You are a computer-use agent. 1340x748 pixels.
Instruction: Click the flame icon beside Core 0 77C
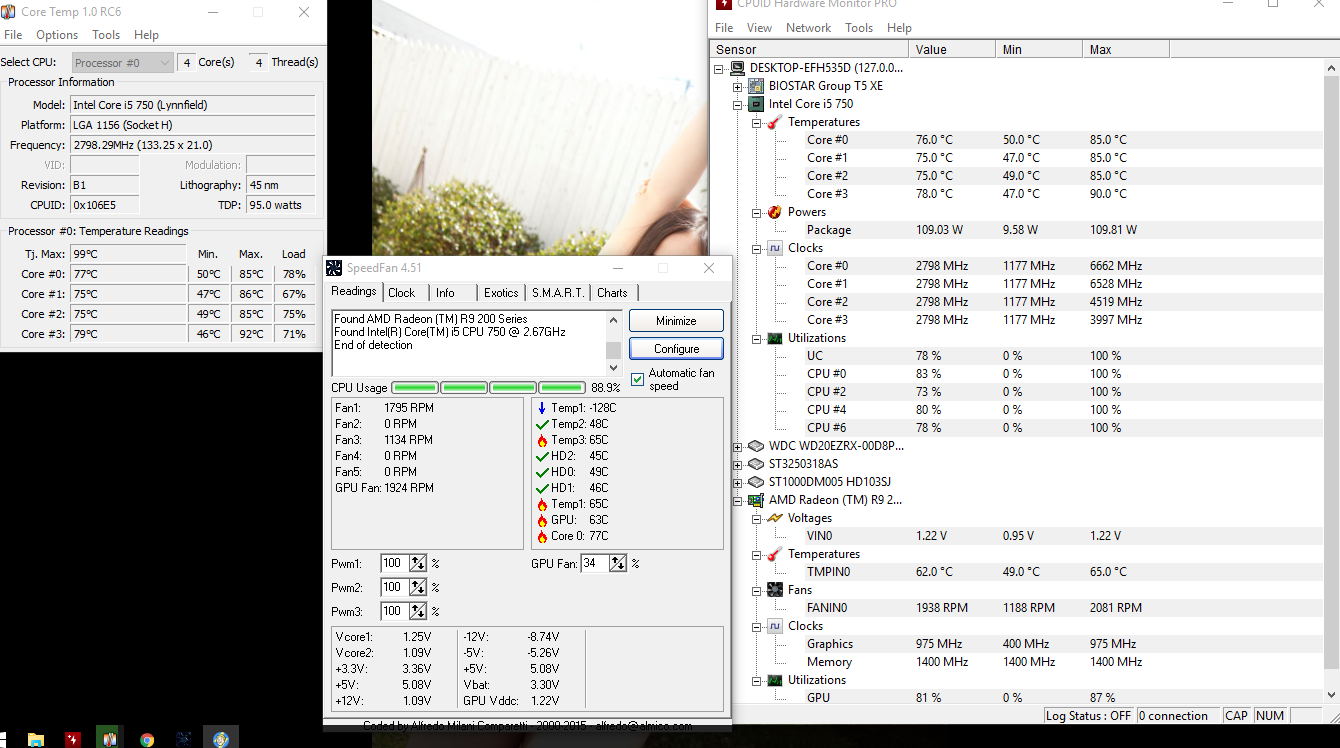(x=542, y=536)
